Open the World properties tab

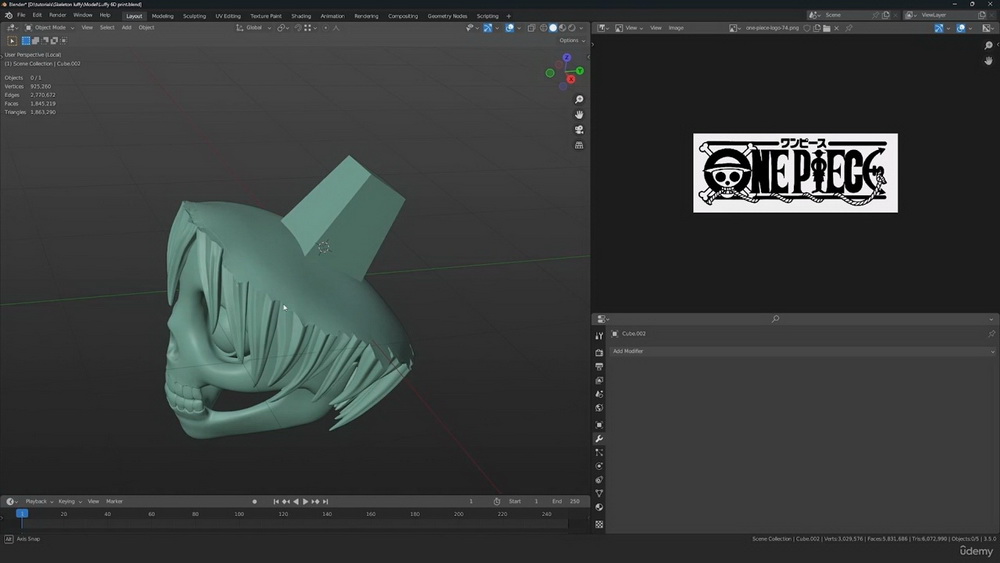599,408
